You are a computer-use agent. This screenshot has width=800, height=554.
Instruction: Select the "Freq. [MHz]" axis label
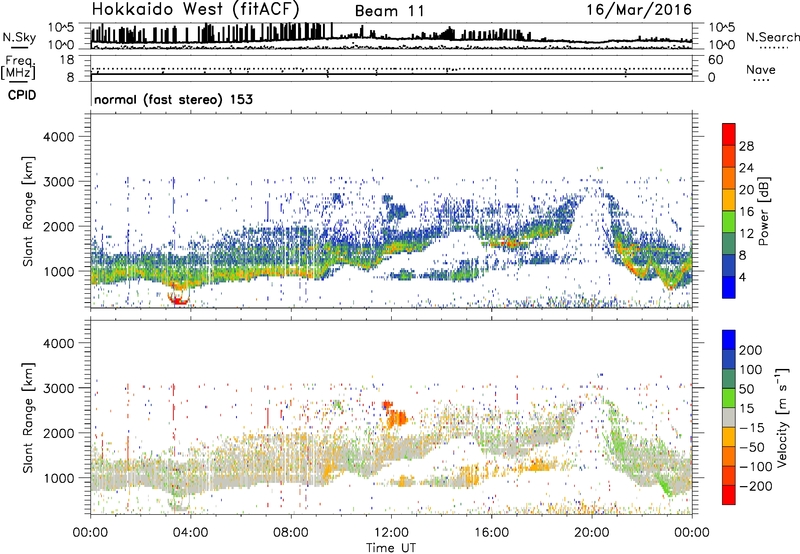[x=18, y=67]
